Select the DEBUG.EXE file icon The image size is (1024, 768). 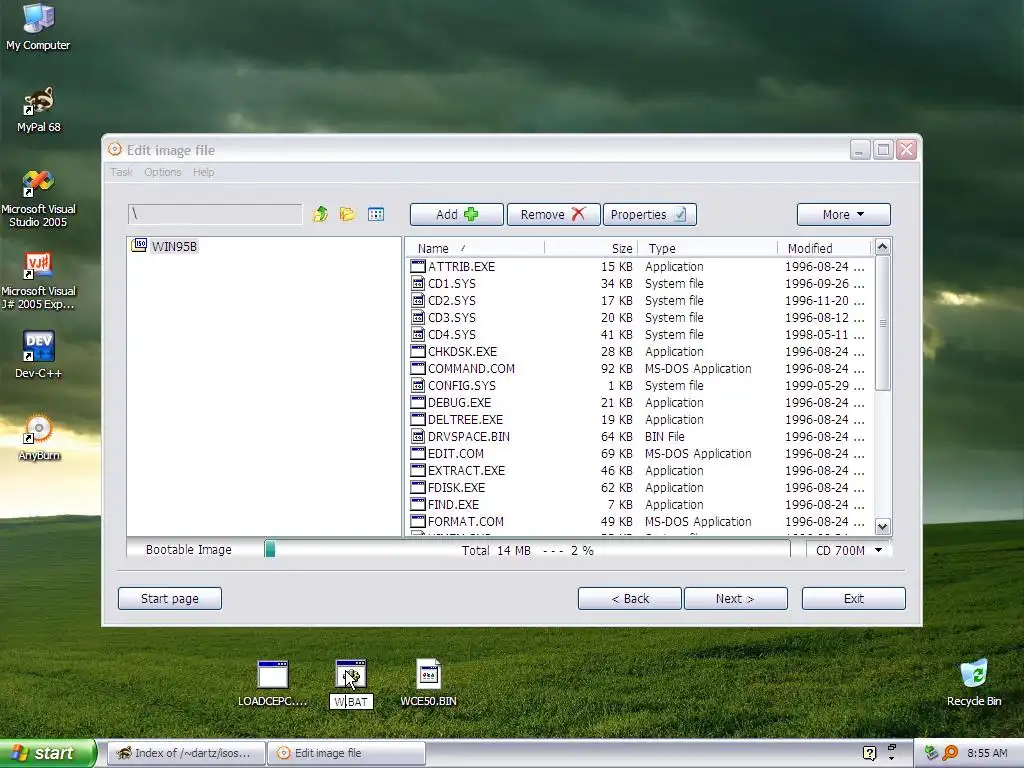(418, 402)
